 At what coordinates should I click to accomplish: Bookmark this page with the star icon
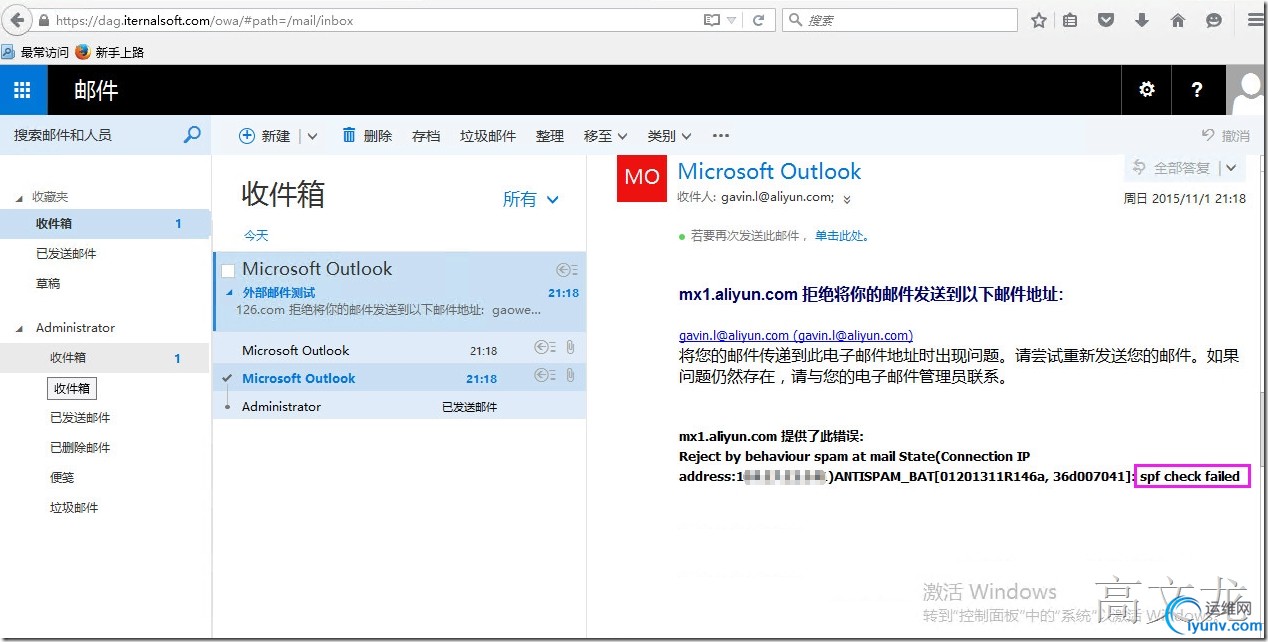click(x=1039, y=20)
